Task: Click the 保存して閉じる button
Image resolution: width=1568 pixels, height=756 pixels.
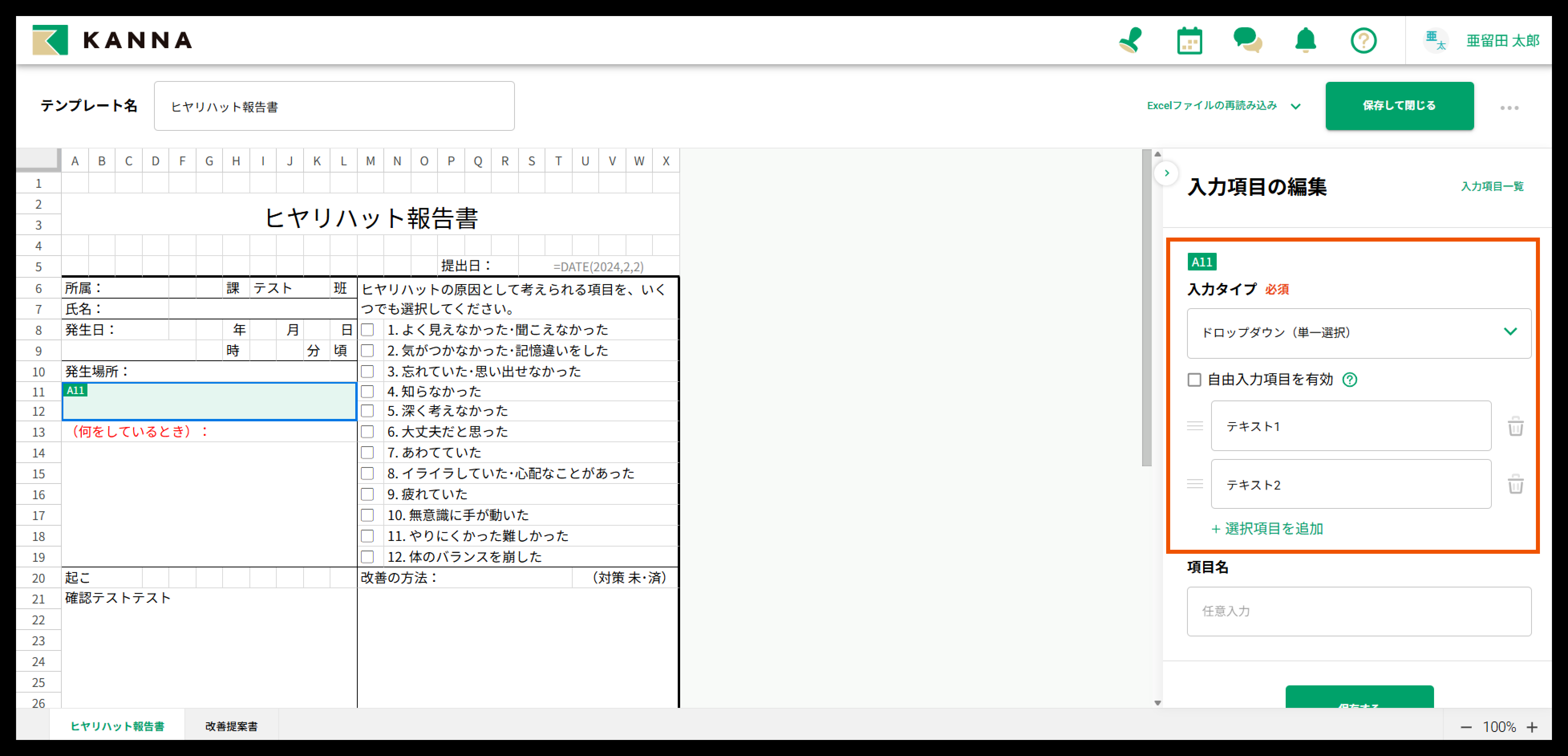Action: tap(1399, 106)
